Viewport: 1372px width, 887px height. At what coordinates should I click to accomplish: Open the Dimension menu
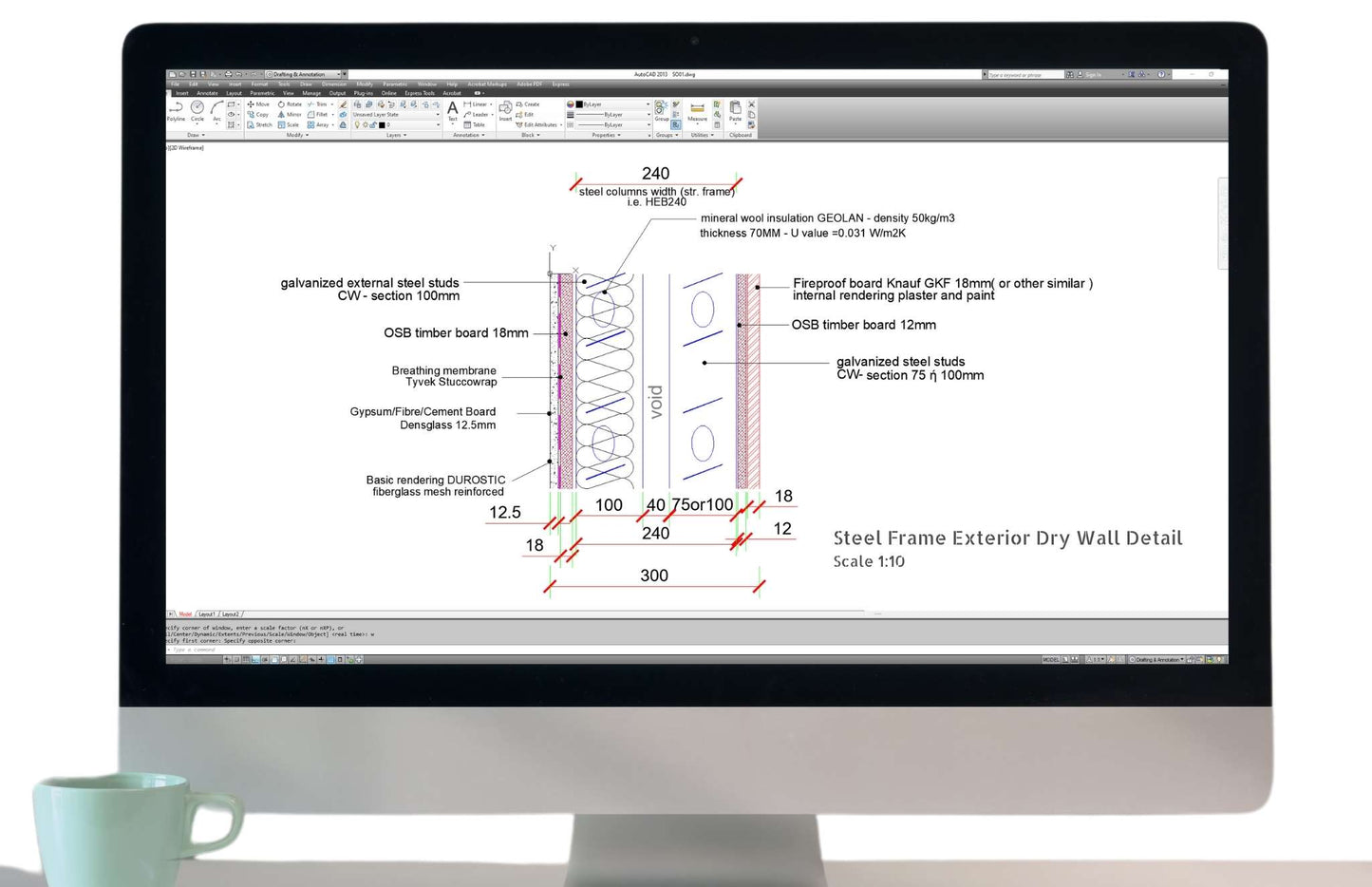334,85
